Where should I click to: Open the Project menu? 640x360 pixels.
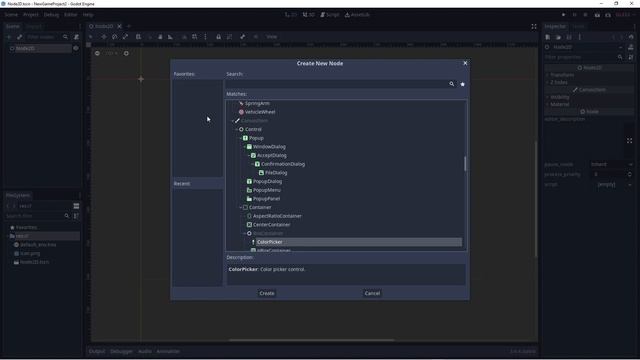click(x=31, y=15)
